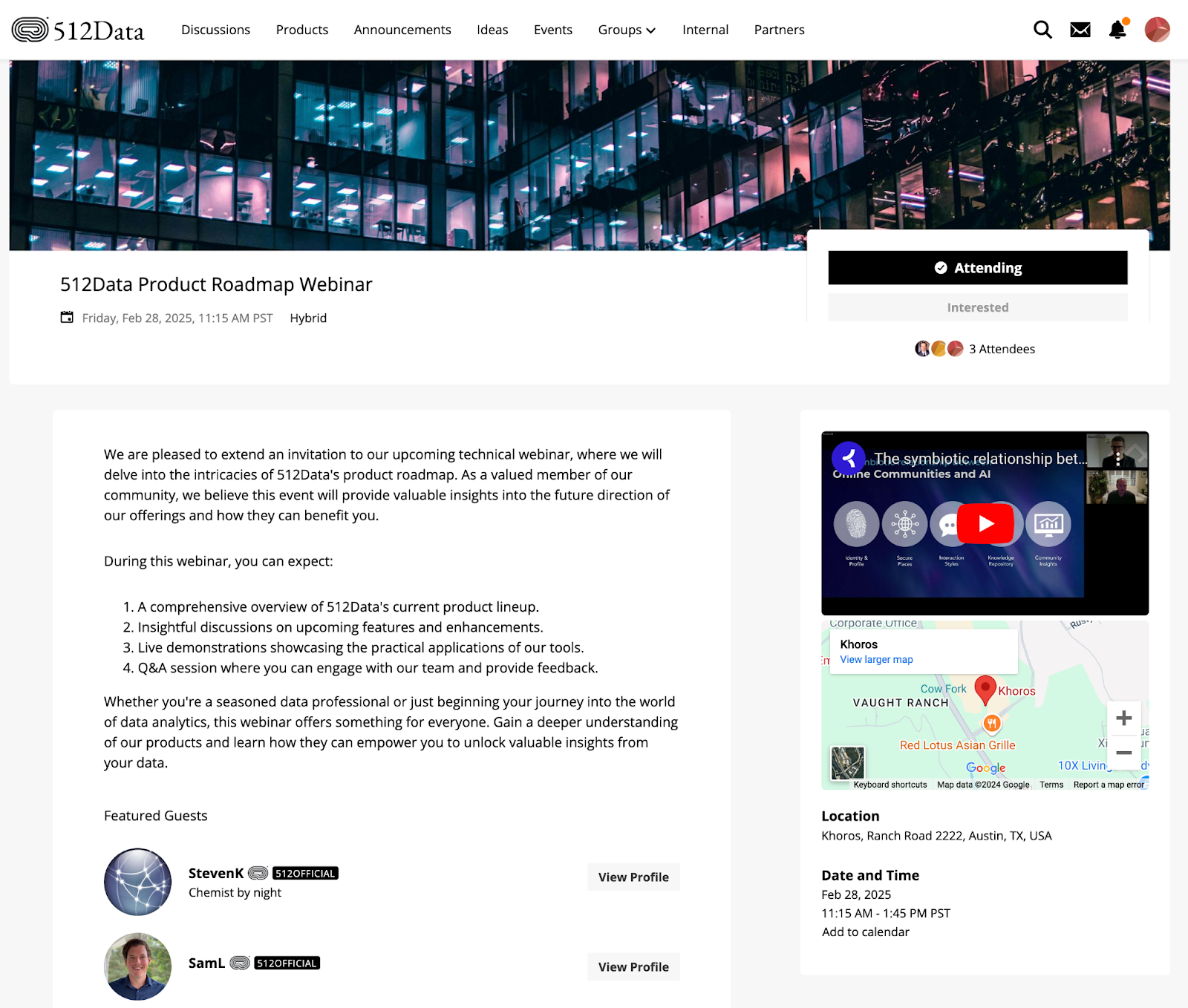Zoom out on the map
Image resolution: width=1188 pixels, height=1008 pixels.
click(x=1124, y=753)
